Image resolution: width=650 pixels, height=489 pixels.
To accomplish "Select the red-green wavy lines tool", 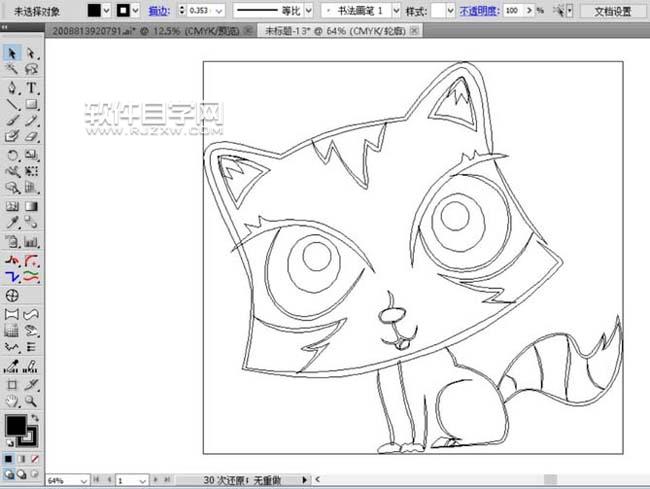I will [31, 276].
